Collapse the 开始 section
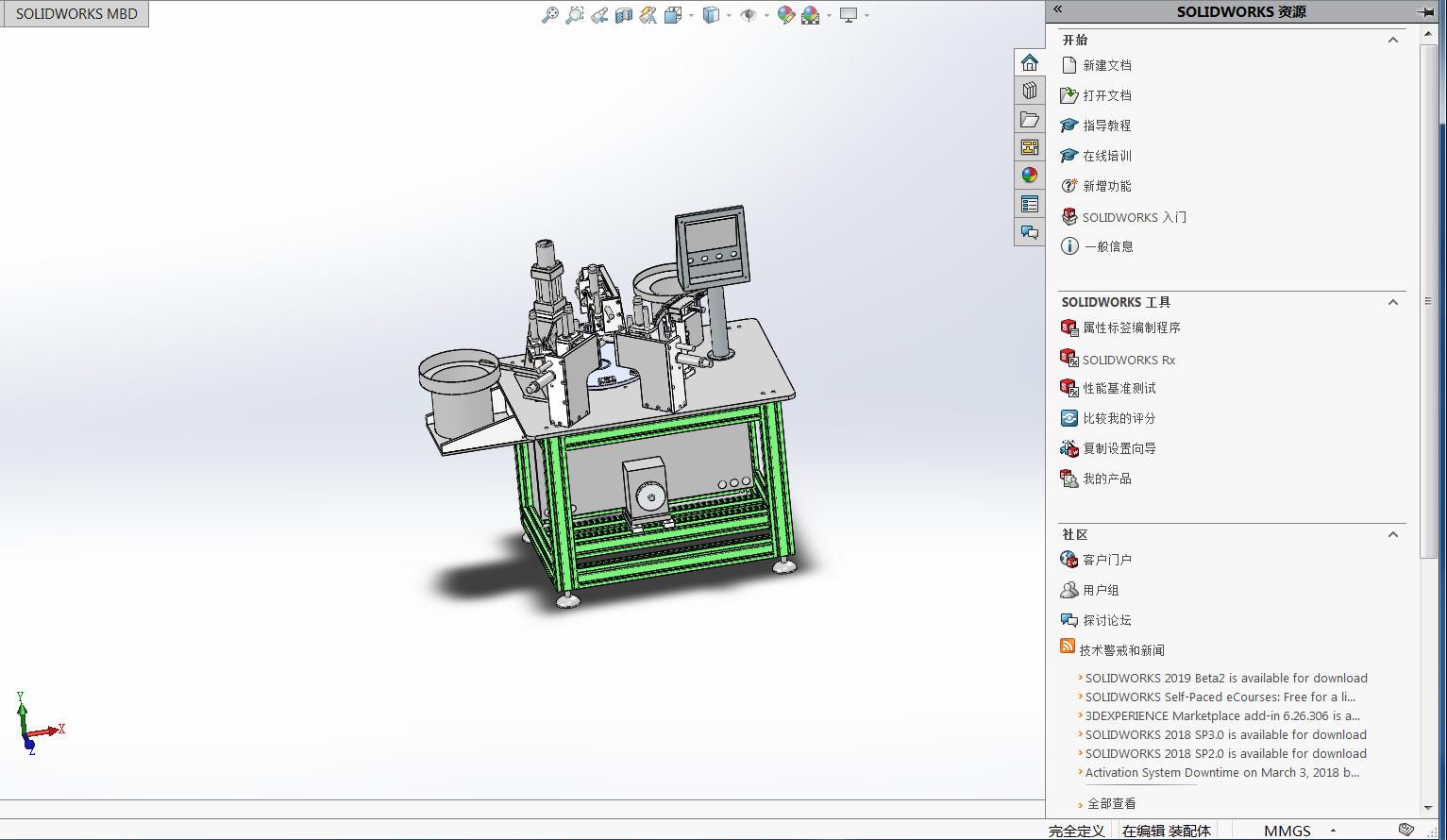Image resolution: width=1447 pixels, height=840 pixels. pos(1393,40)
